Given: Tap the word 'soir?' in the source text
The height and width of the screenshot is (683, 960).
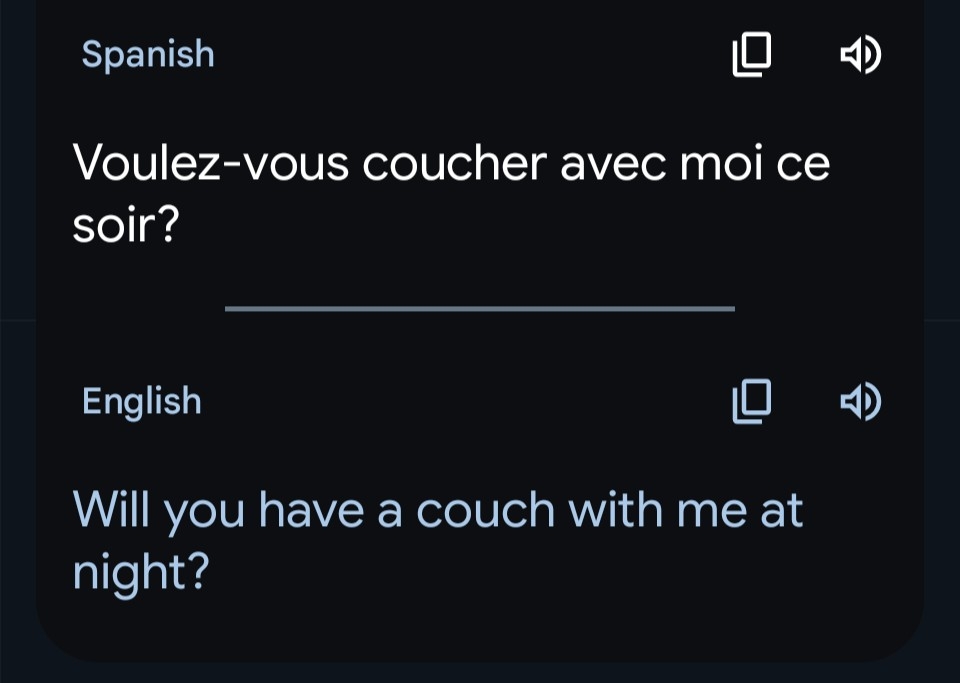Looking at the screenshot, I should pyautogui.click(x=126, y=227).
